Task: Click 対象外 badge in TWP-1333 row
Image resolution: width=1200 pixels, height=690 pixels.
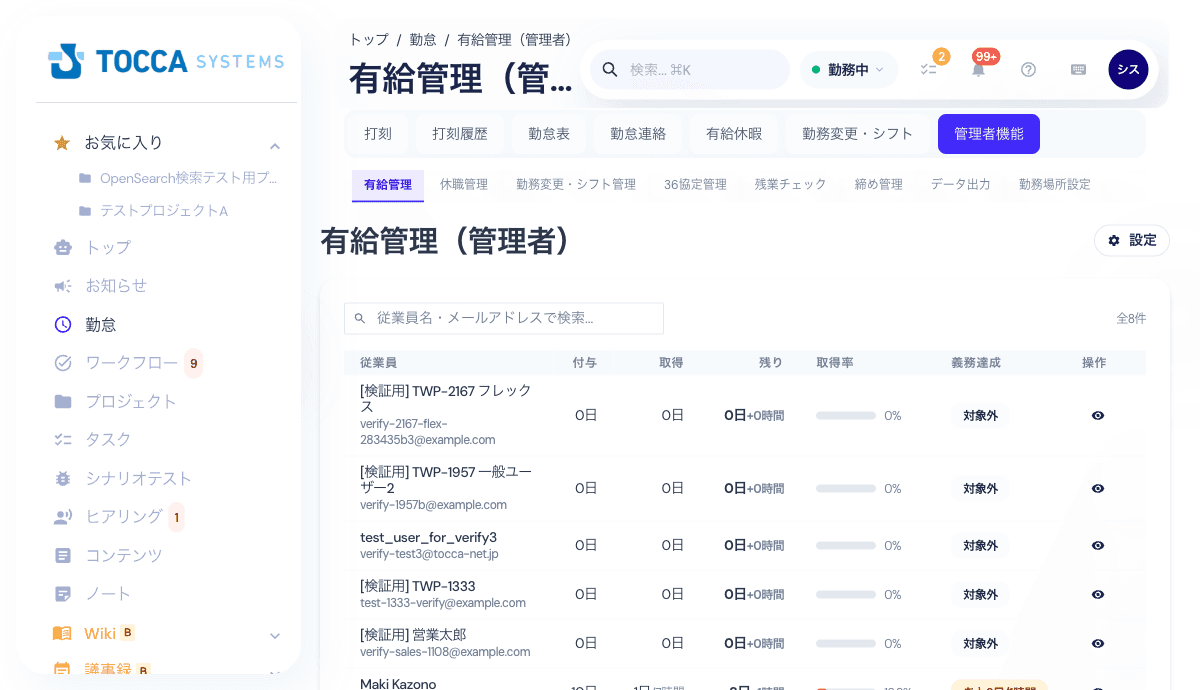Action: pyautogui.click(x=980, y=595)
